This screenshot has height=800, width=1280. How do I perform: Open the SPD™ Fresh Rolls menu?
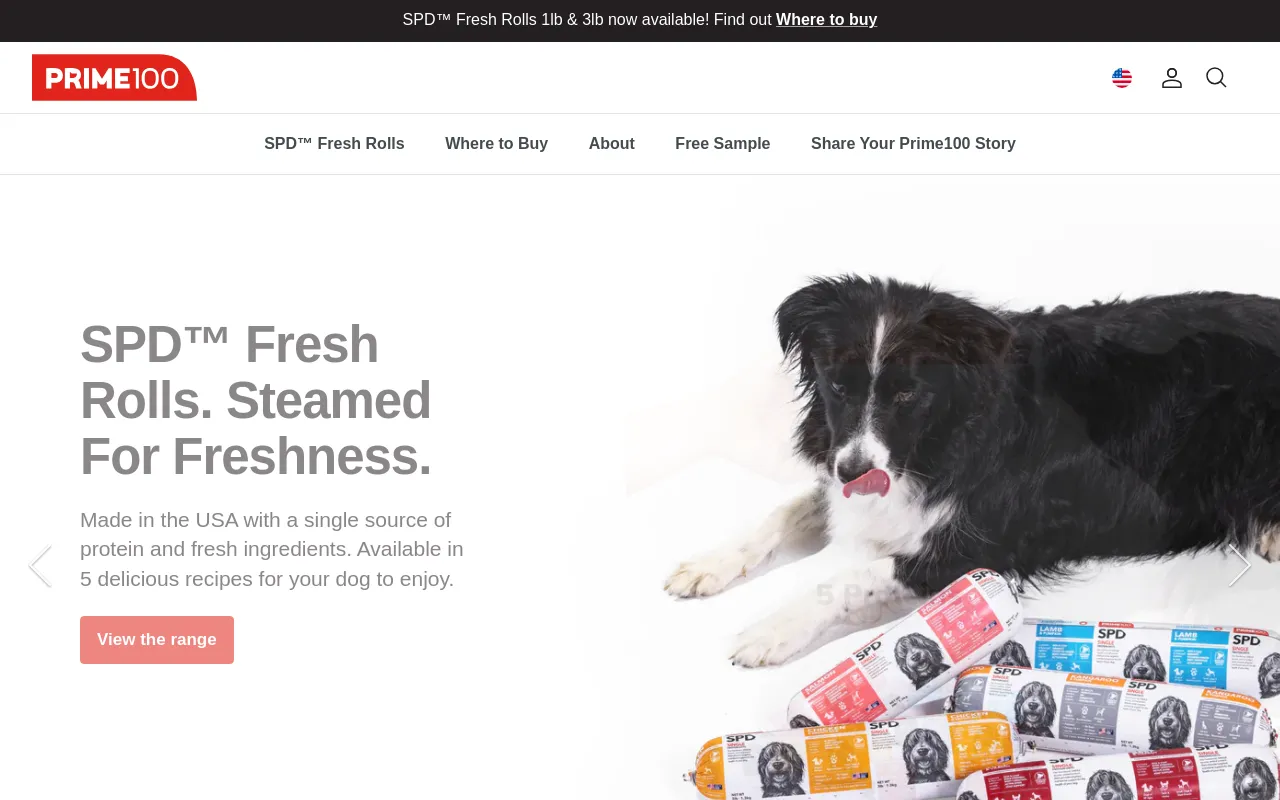tap(334, 144)
